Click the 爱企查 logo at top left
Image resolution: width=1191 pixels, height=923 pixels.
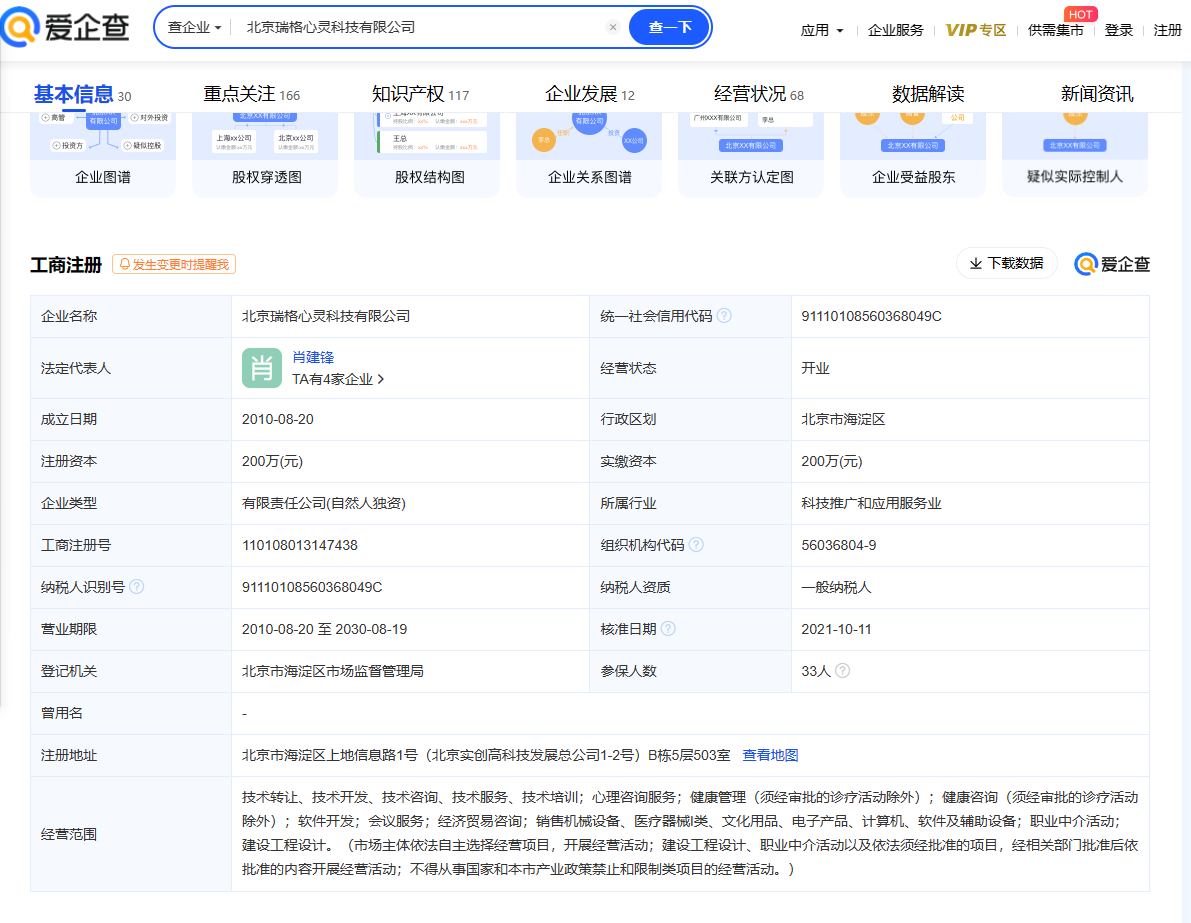click(x=65, y=27)
